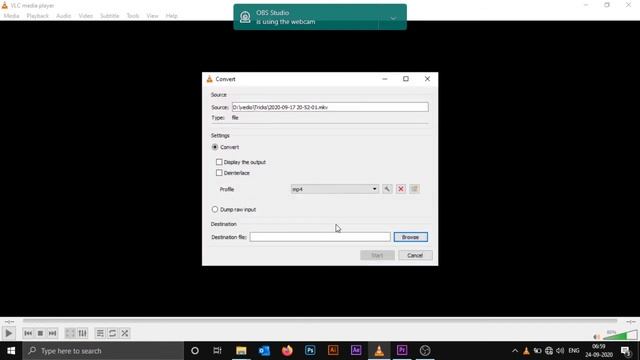This screenshot has height=360, width=640.
Task: Open taskbar clock and date
Action: pyautogui.click(x=599, y=351)
